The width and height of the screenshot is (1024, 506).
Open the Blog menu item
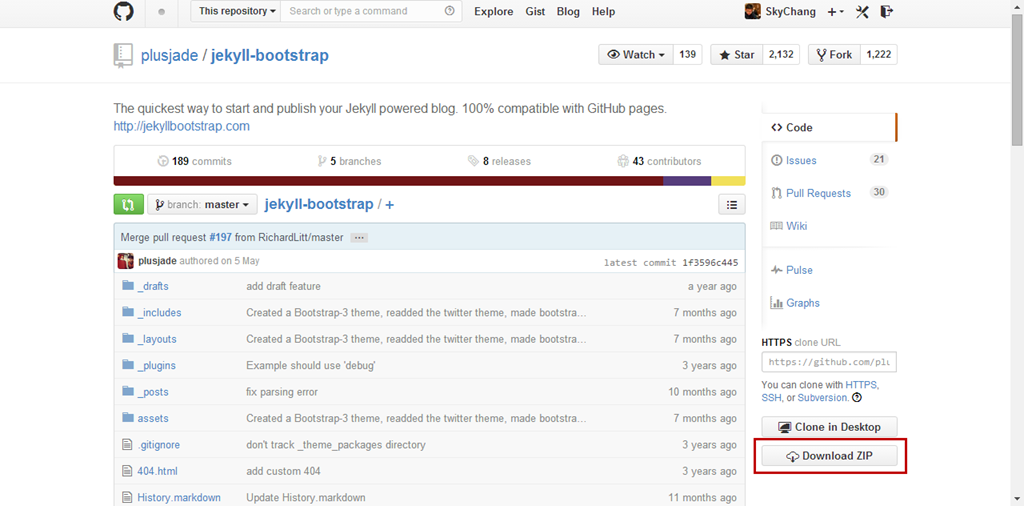coord(569,11)
